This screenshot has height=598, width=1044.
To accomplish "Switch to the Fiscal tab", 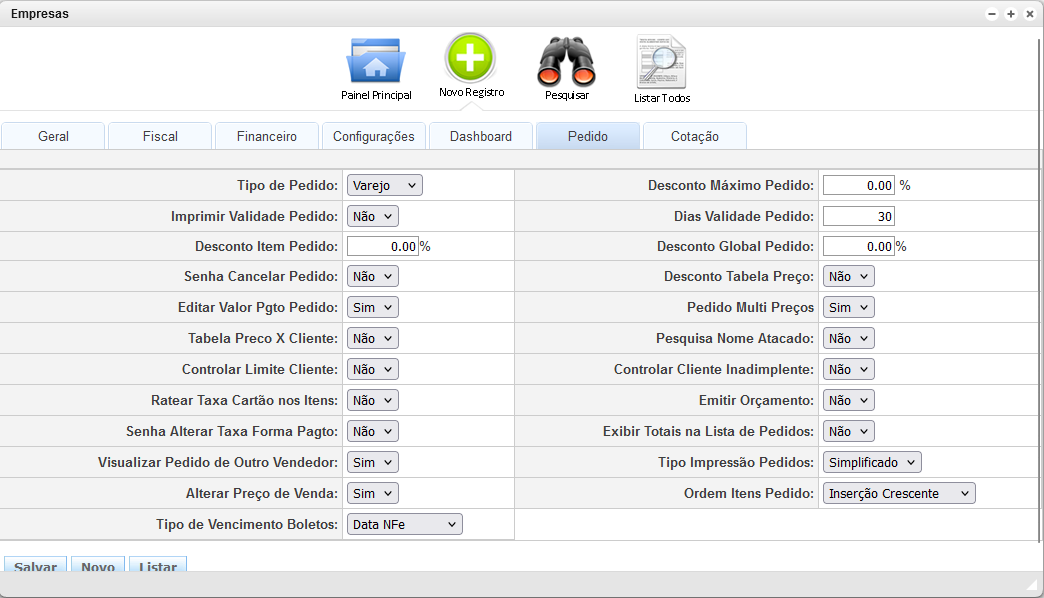I will click(x=160, y=136).
